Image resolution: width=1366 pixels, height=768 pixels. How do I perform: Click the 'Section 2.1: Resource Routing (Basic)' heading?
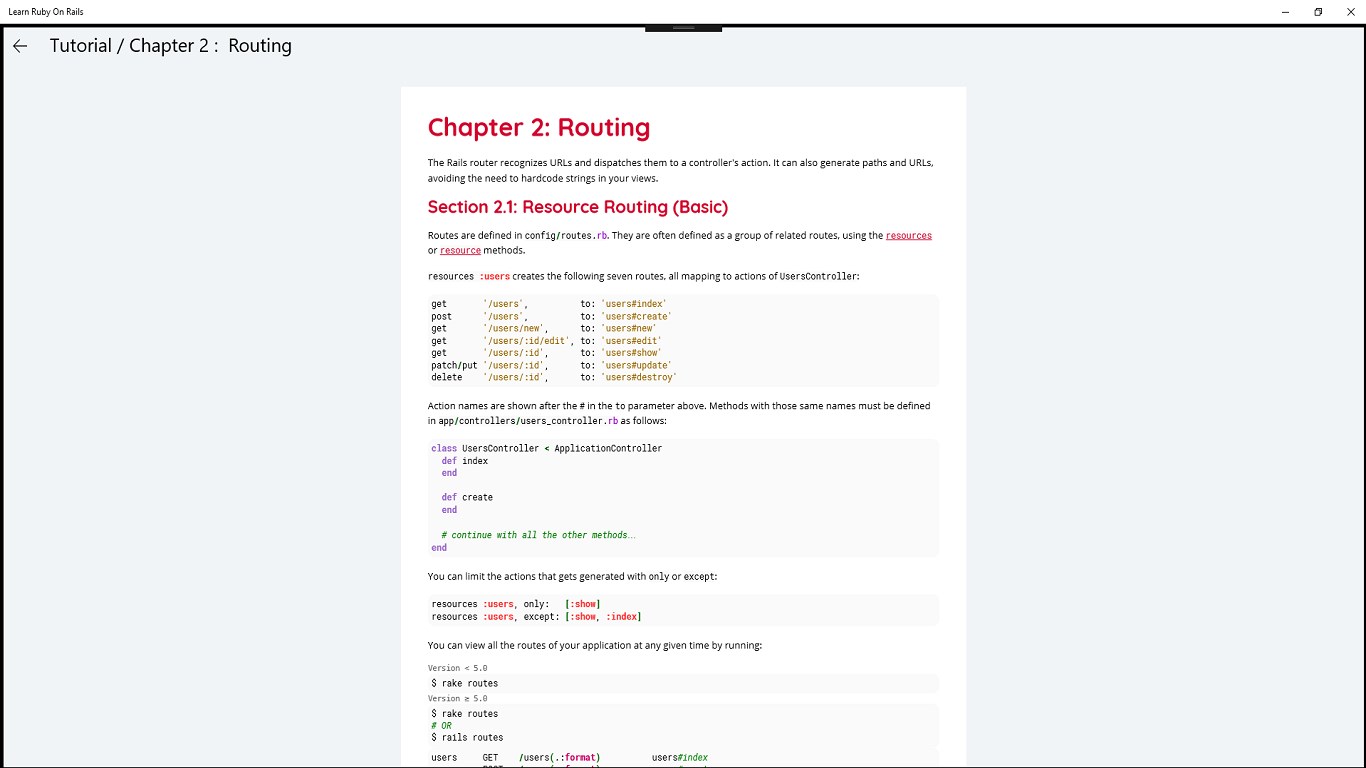pyautogui.click(x=578, y=207)
